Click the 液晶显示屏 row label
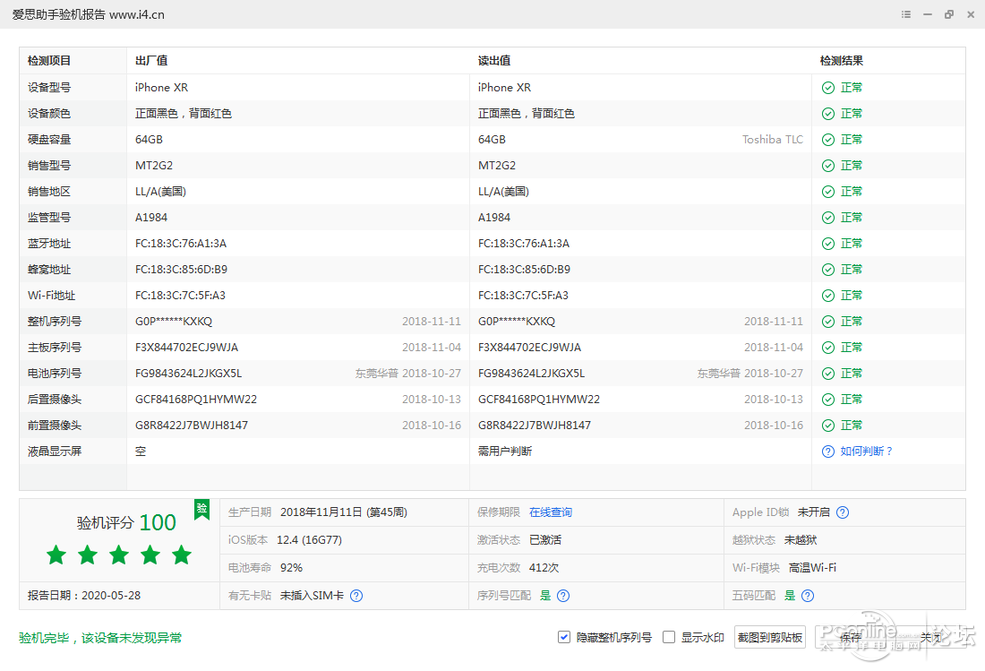 (55, 452)
